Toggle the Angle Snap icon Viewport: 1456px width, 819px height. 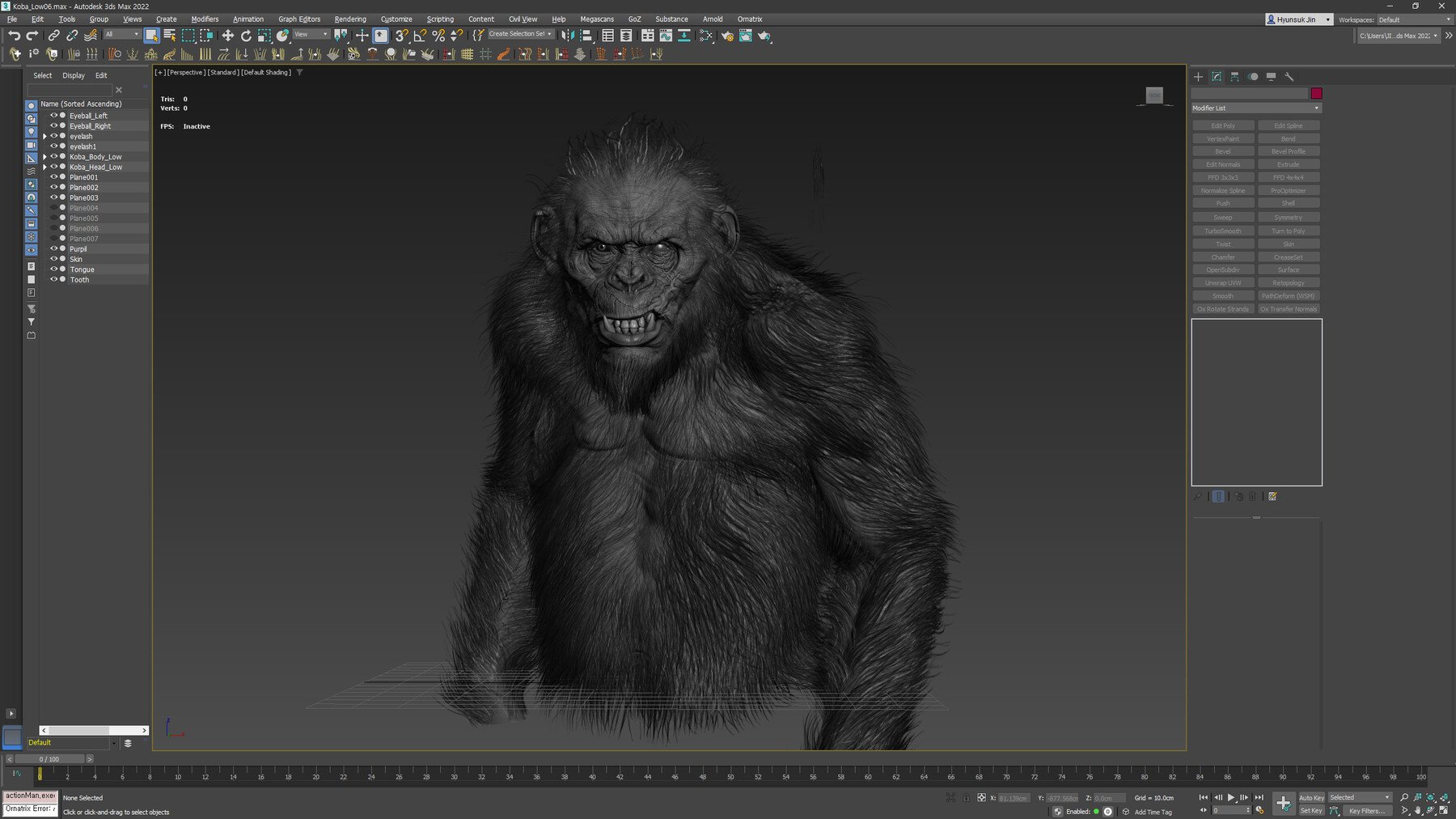pos(420,36)
